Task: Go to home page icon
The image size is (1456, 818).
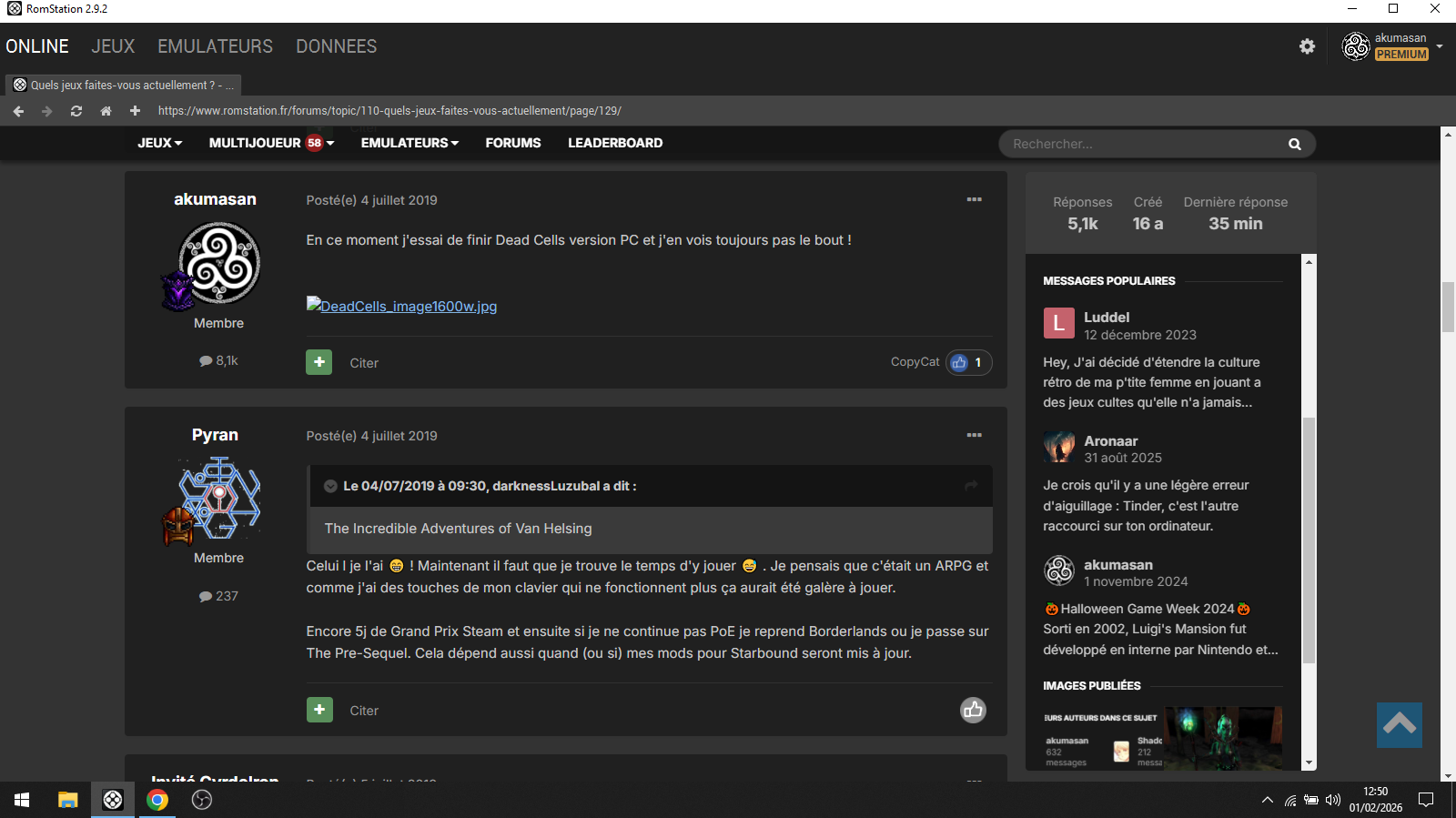Action: click(x=106, y=111)
